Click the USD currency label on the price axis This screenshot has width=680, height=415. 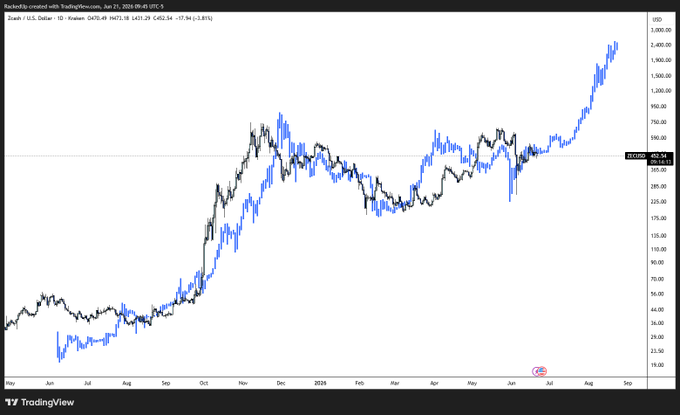tap(657, 20)
